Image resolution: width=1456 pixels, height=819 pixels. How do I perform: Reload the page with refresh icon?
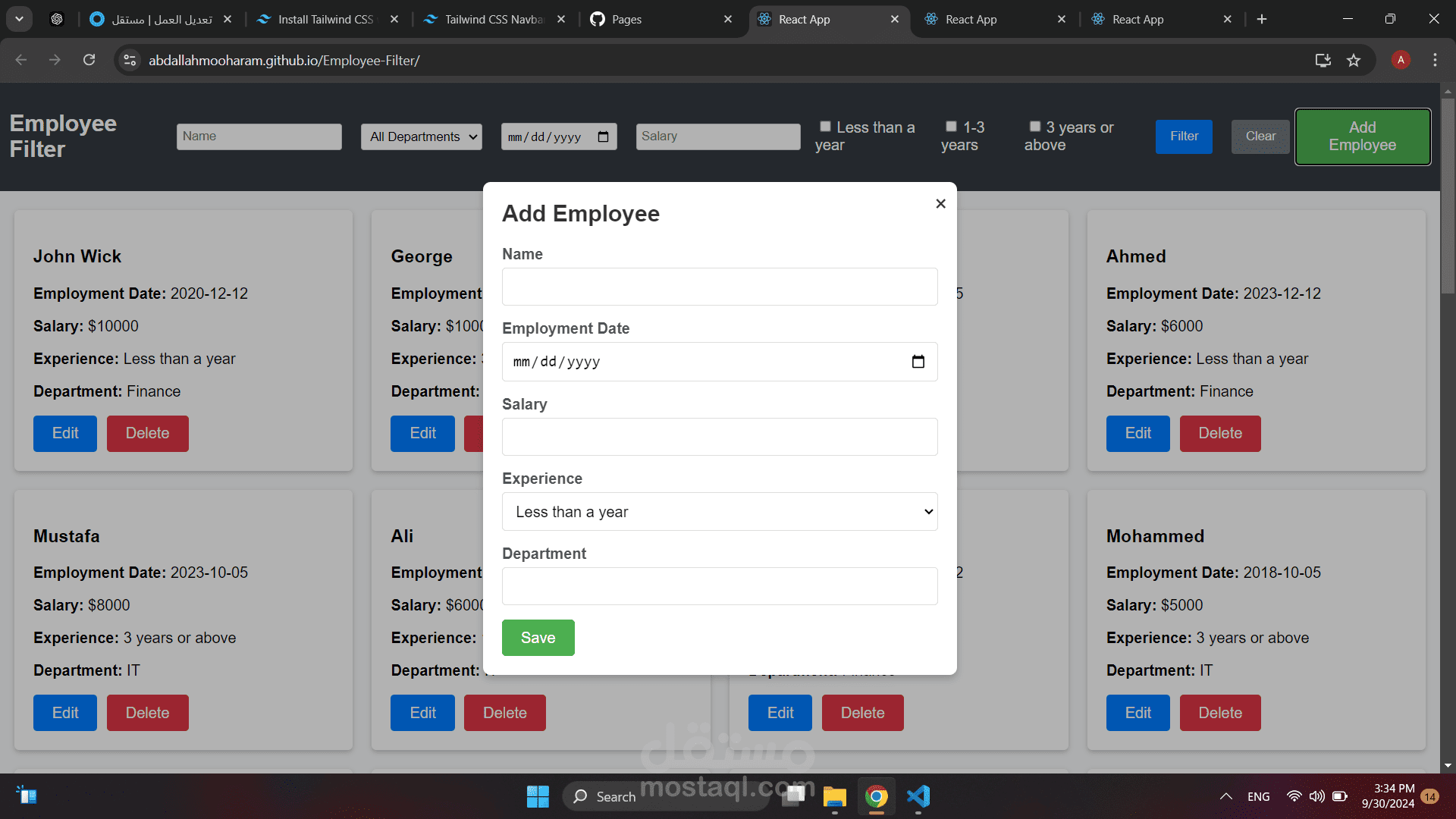89,60
